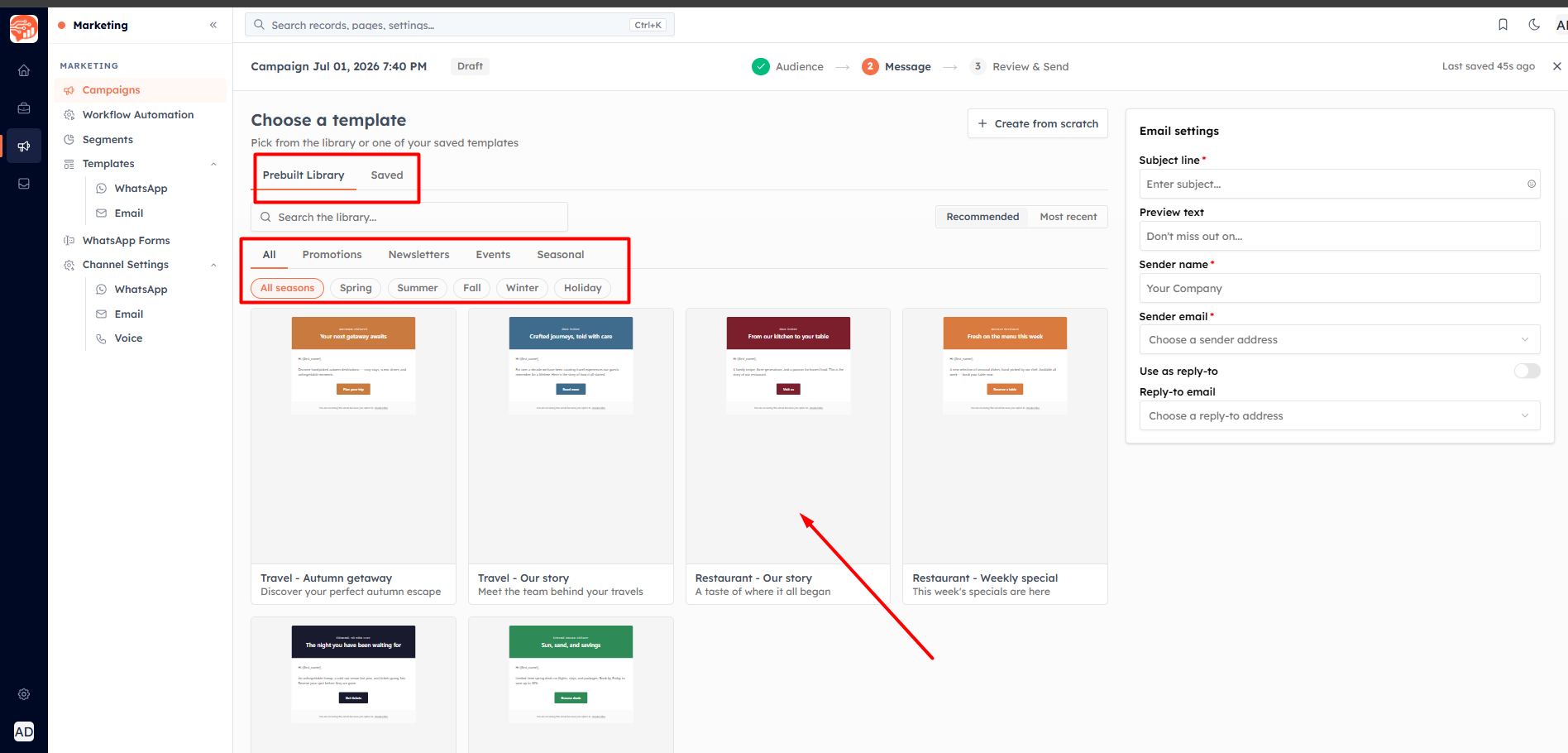This screenshot has width=1568, height=753.
Task: Filter templates by Summer
Action: (418, 288)
